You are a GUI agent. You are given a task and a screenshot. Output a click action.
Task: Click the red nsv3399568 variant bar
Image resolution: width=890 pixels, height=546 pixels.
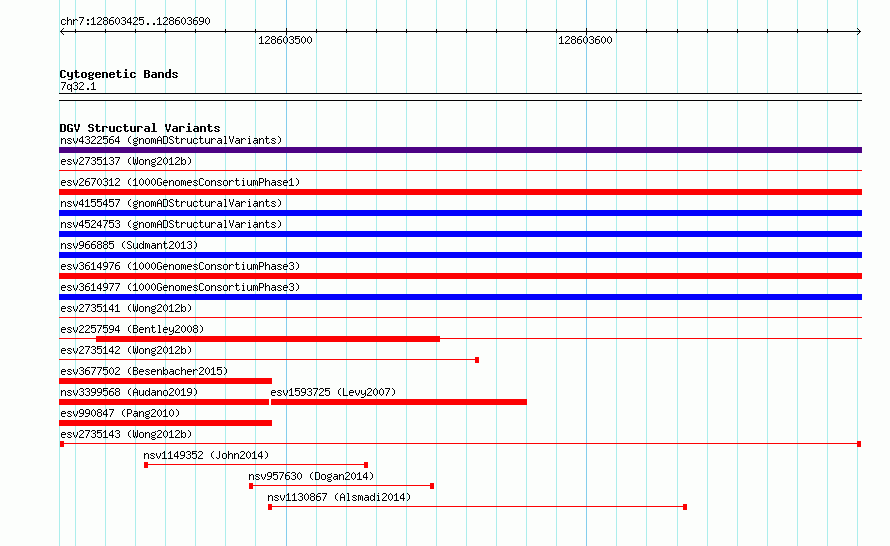(164, 402)
